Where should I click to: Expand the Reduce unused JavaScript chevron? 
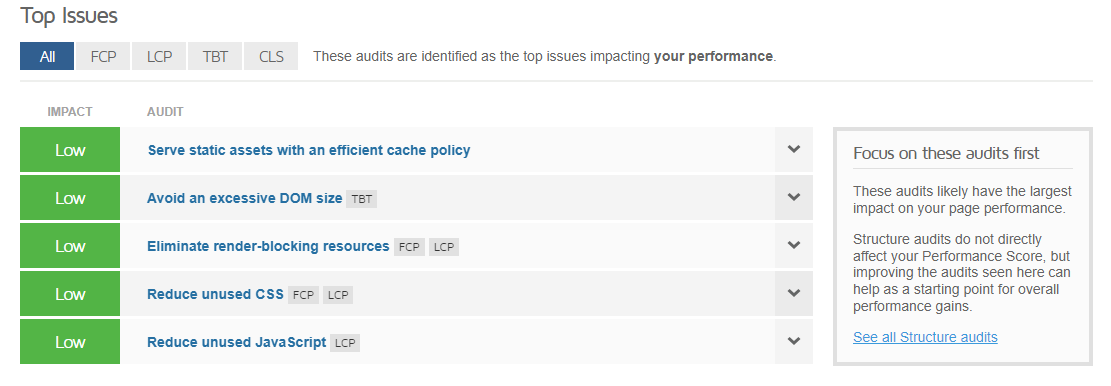point(794,341)
